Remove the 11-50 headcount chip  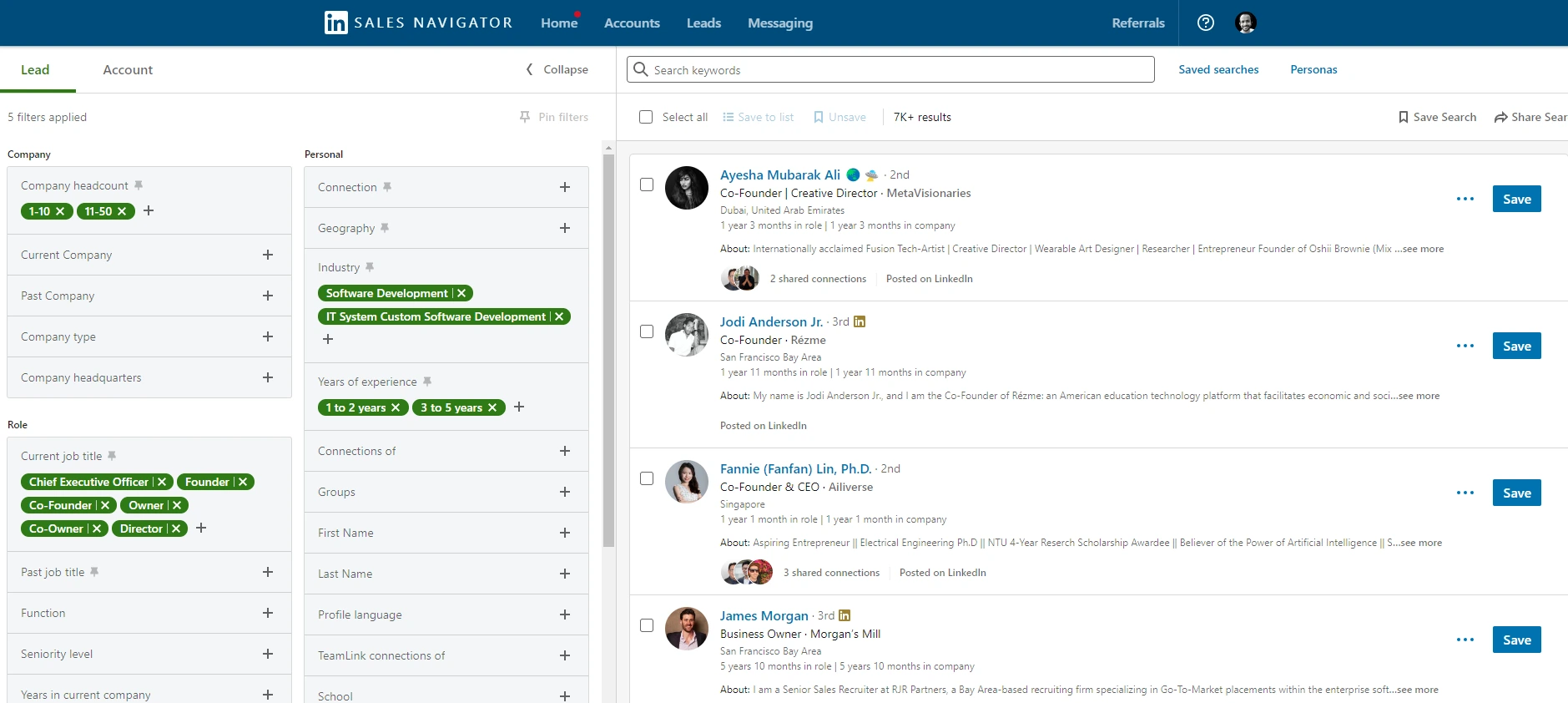click(x=122, y=211)
